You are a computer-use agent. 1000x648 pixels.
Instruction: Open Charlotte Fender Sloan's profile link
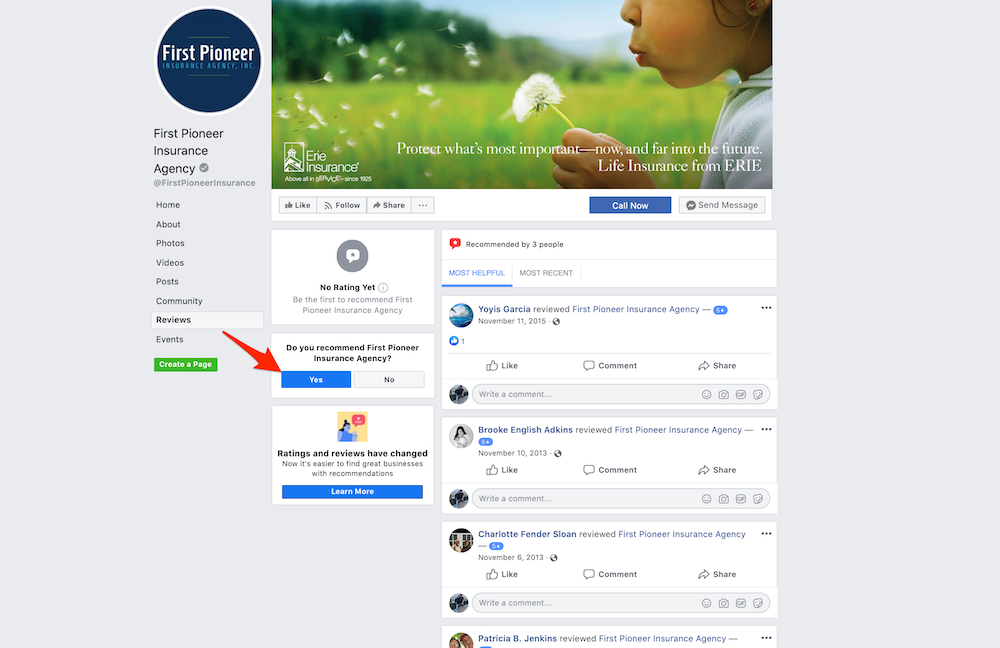point(527,534)
